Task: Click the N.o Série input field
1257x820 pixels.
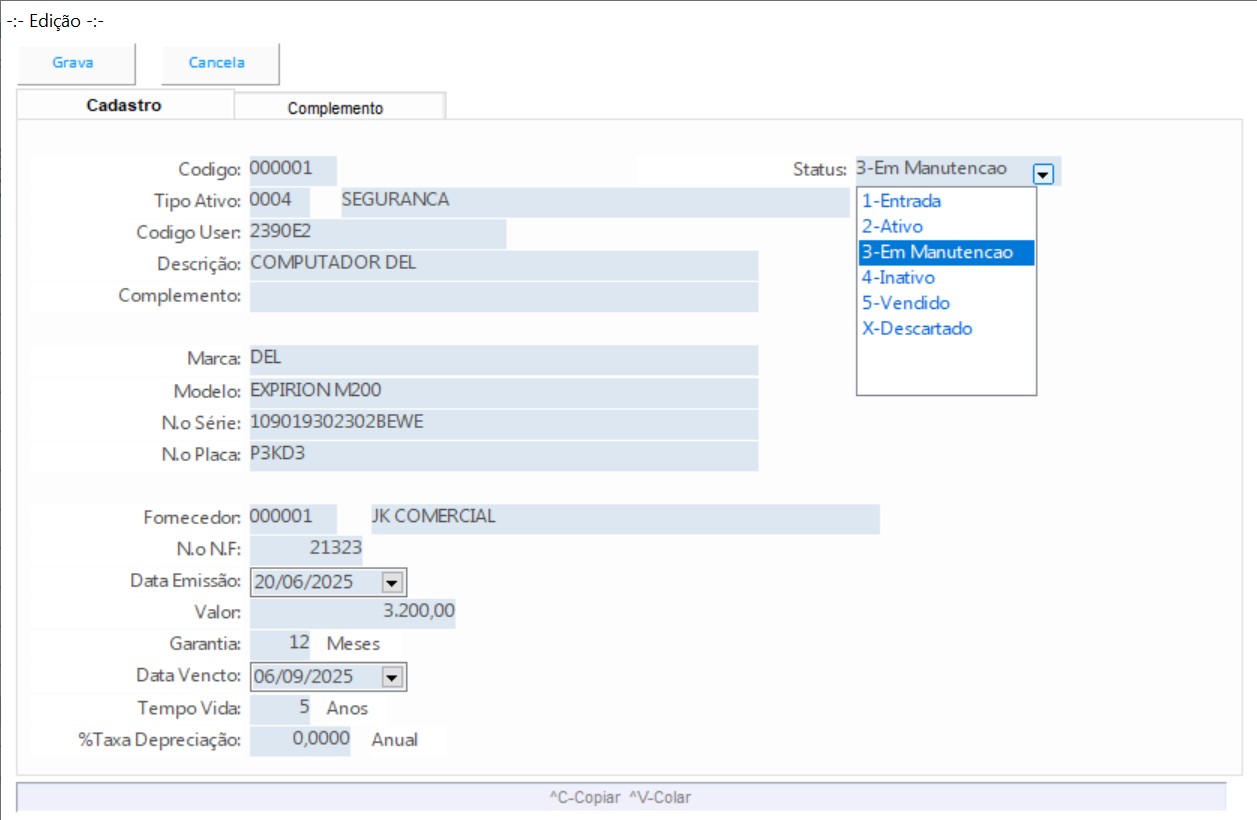Action: 503,423
